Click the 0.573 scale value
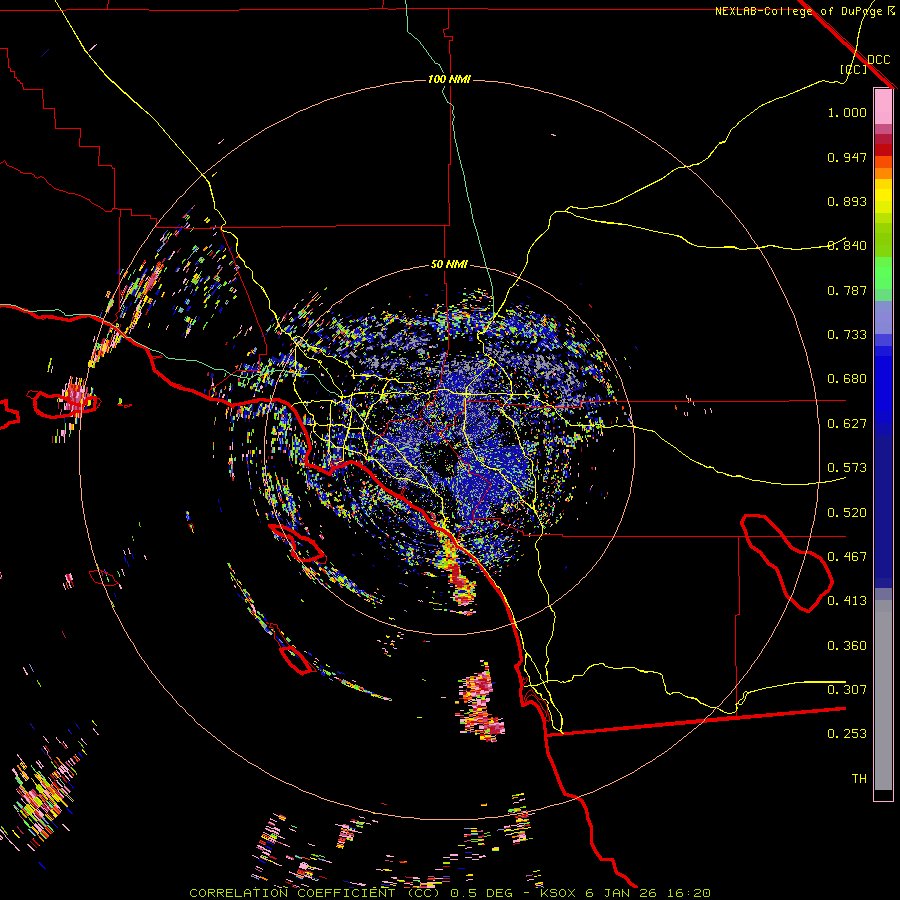 point(847,468)
